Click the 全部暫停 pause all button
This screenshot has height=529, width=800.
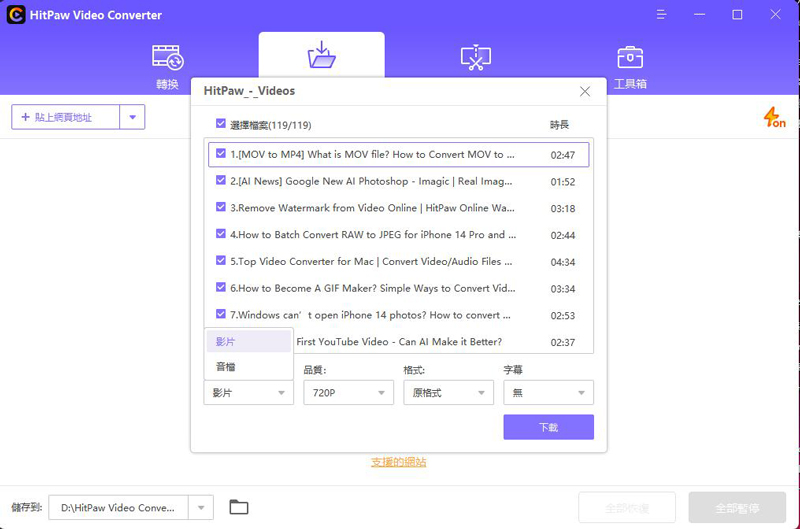click(737, 508)
